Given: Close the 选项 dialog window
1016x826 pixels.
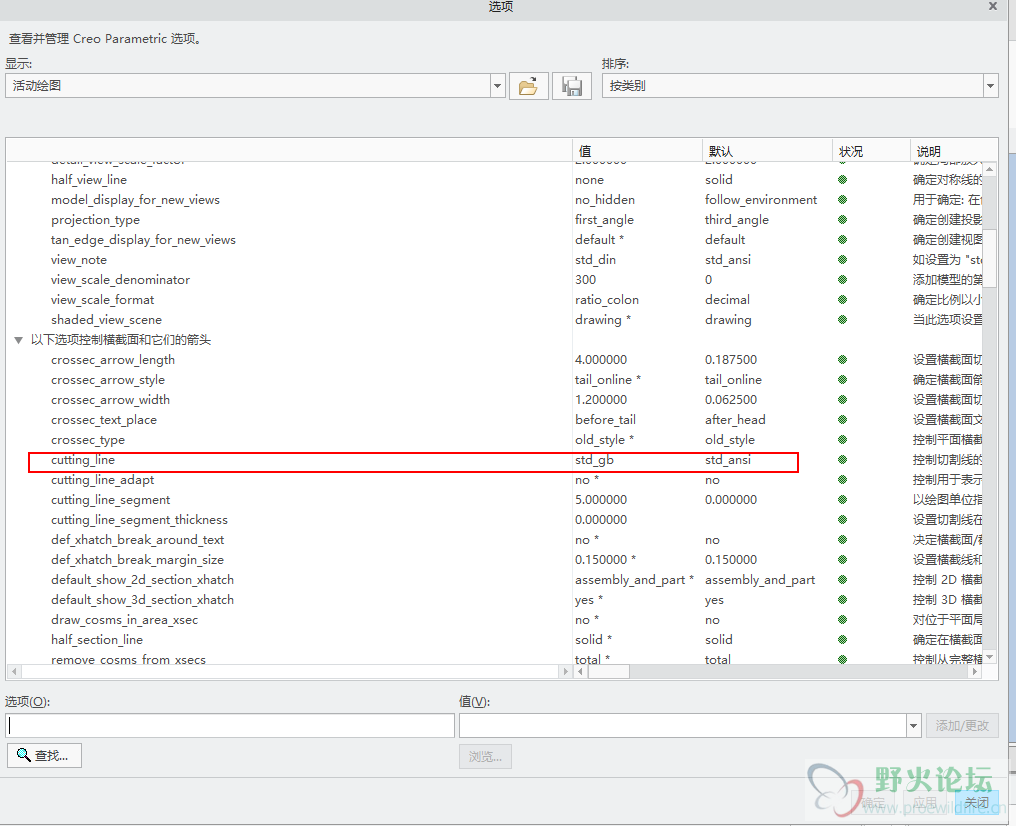Looking at the screenshot, I should coord(993,6).
